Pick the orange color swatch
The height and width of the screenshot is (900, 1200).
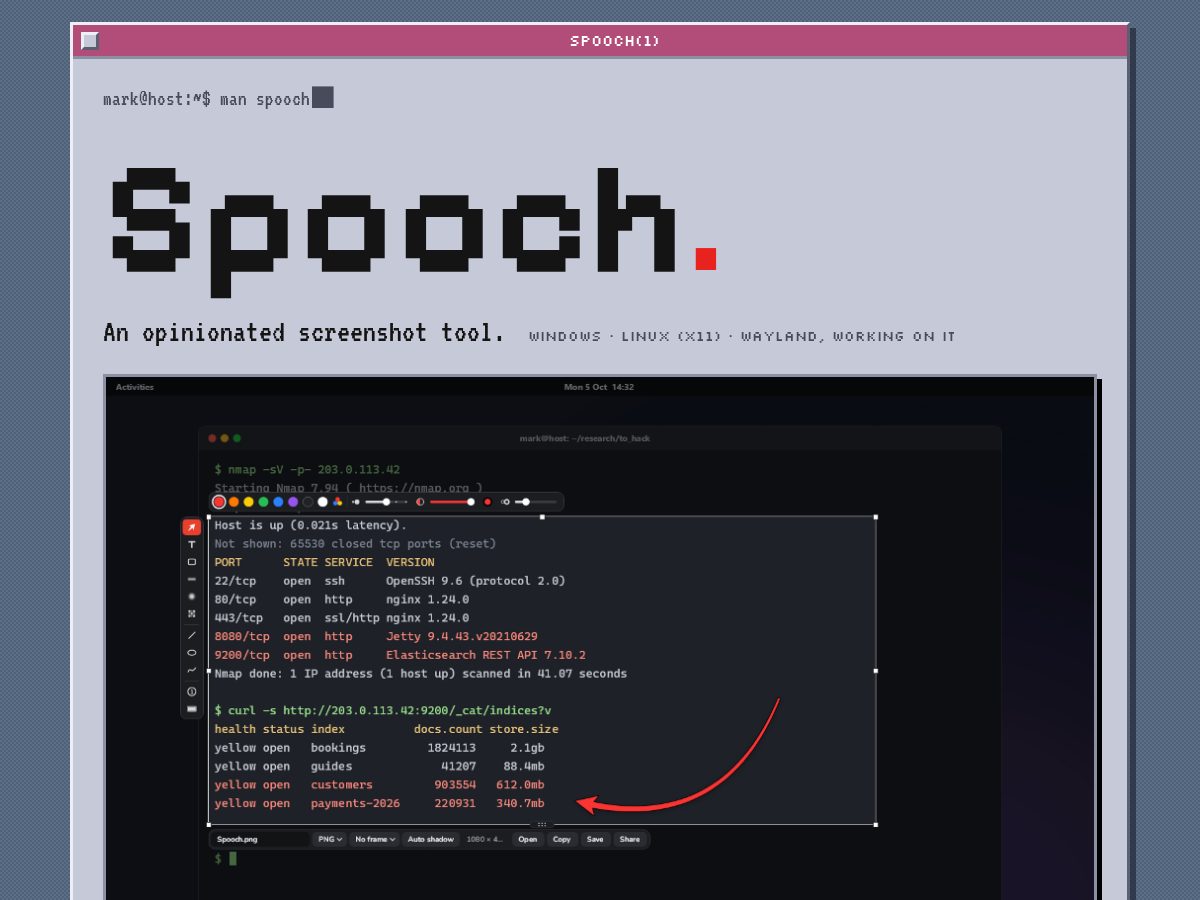click(x=234, y=502)
